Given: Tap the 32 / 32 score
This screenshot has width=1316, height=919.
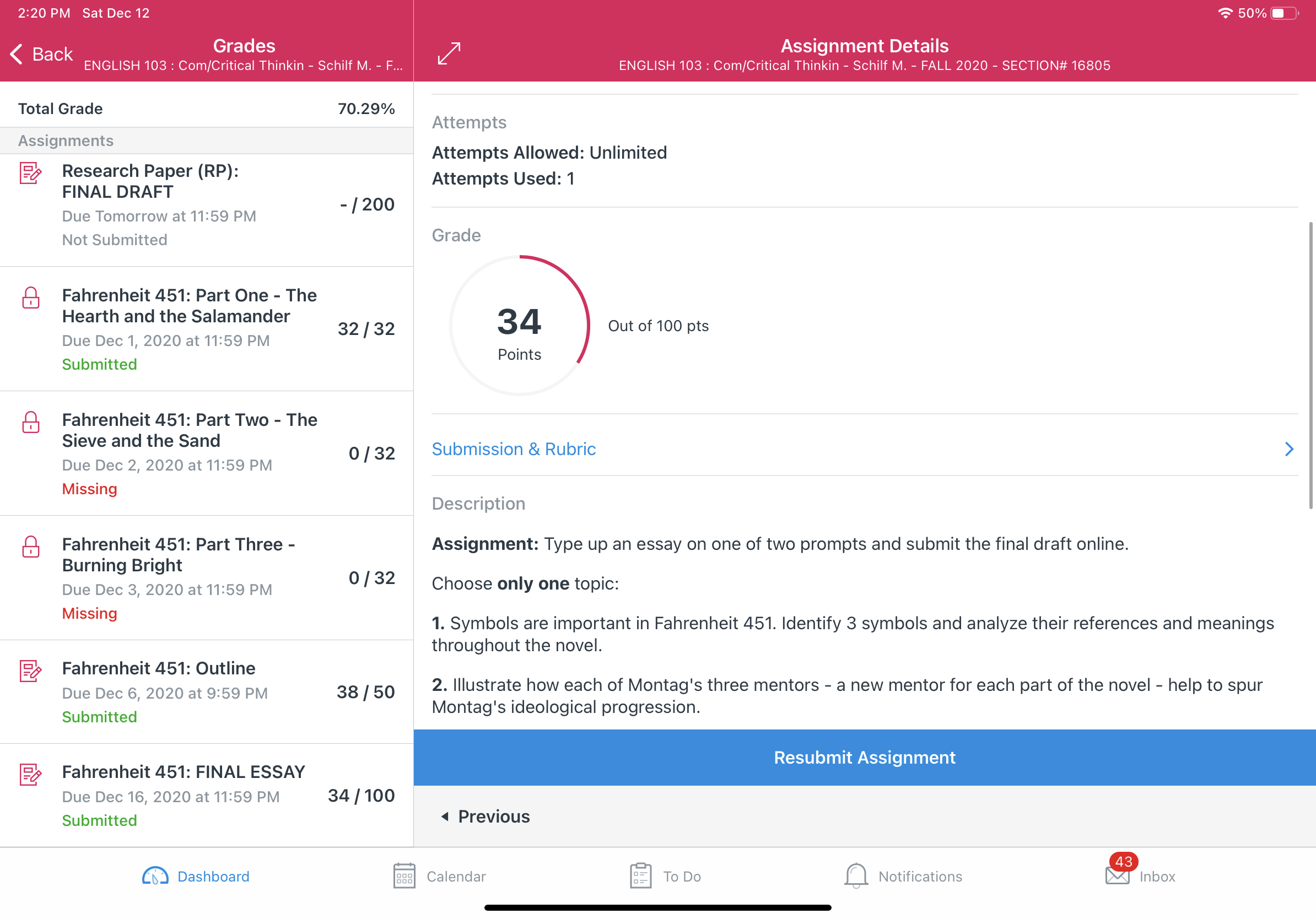Looking at the screenshot, I should 366,329.
